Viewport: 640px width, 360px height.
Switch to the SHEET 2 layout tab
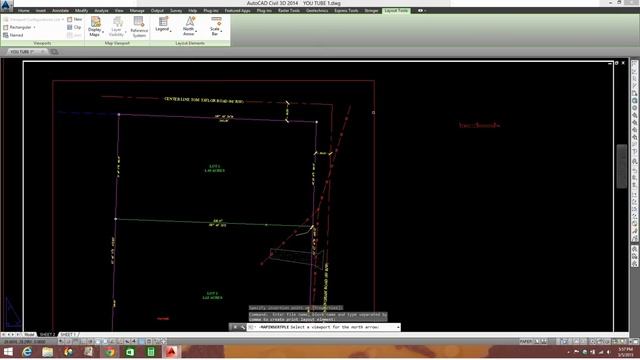click(47, 334)
